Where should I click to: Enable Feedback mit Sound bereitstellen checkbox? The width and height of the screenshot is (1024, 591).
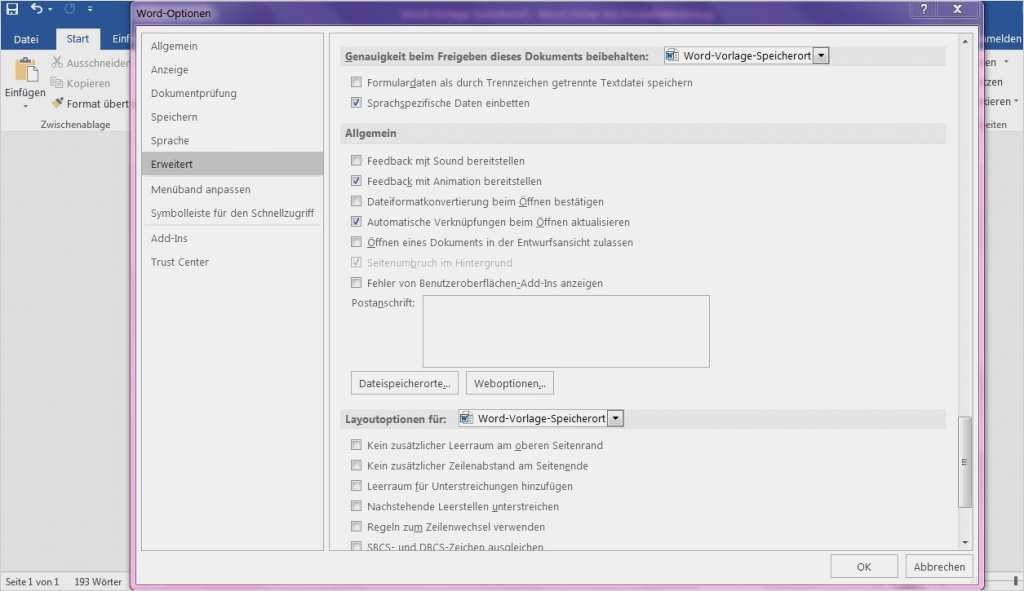pos(356,161)
